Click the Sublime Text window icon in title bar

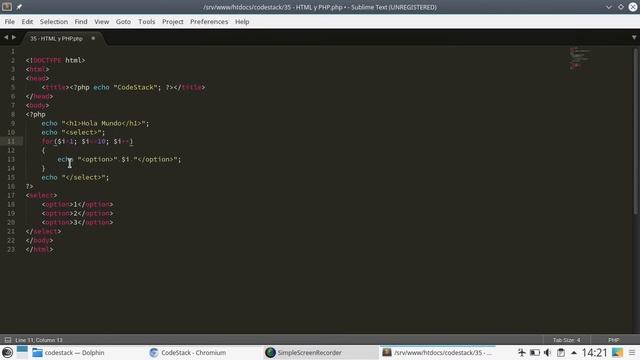click(x=7, y=7)
